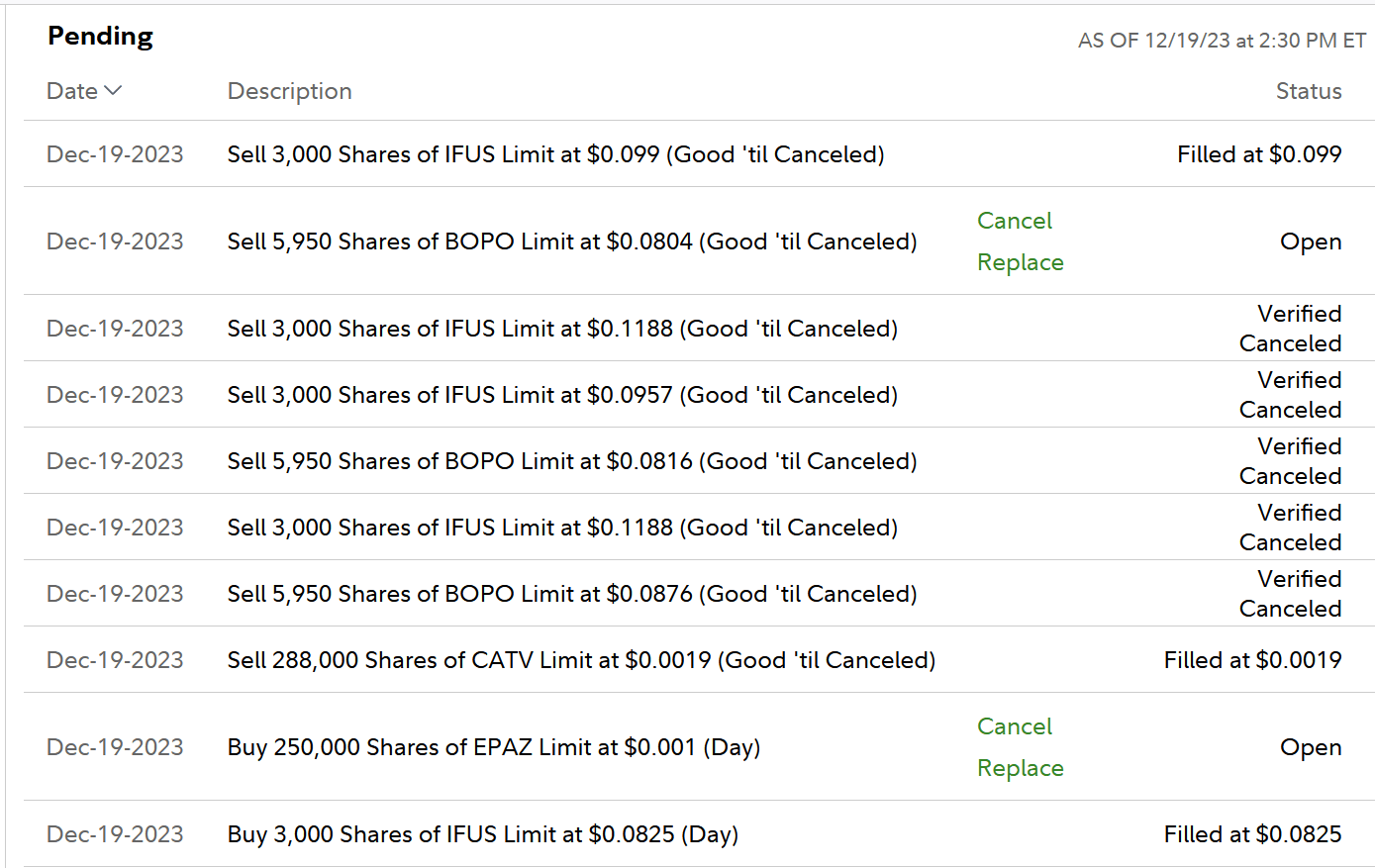The image size is (1375, 868).
Task: Replace the BOPO $0.0804 sell order
Action: 1020,262
